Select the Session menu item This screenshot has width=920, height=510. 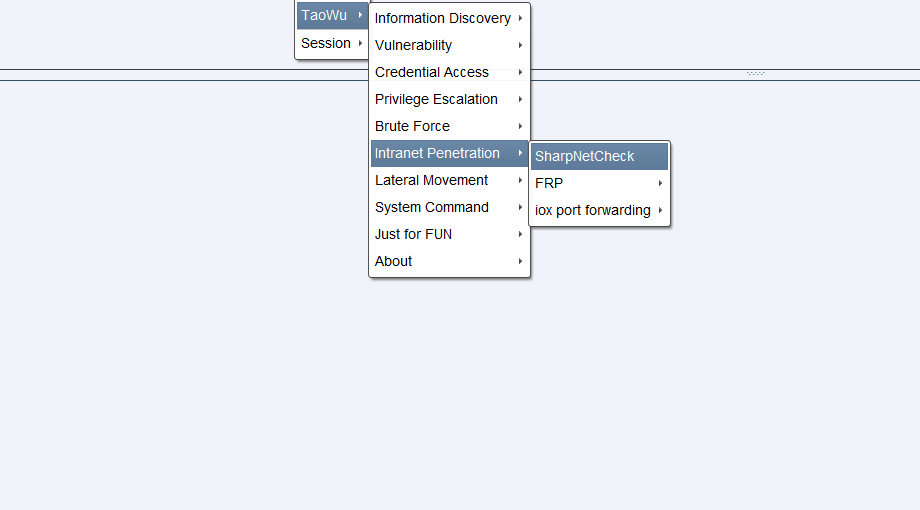coord(326,43)
